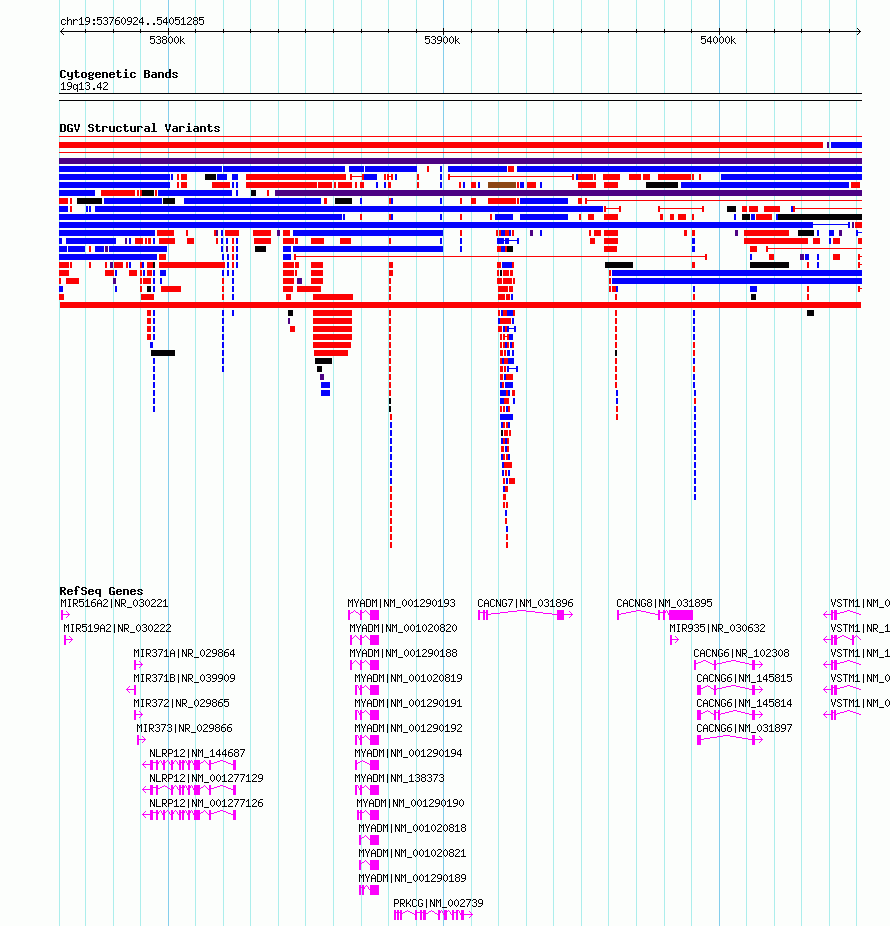Click the CACNG7|NM_031896 gene label
The width and height of the screenshot is (890, 926).
point(525,603)
